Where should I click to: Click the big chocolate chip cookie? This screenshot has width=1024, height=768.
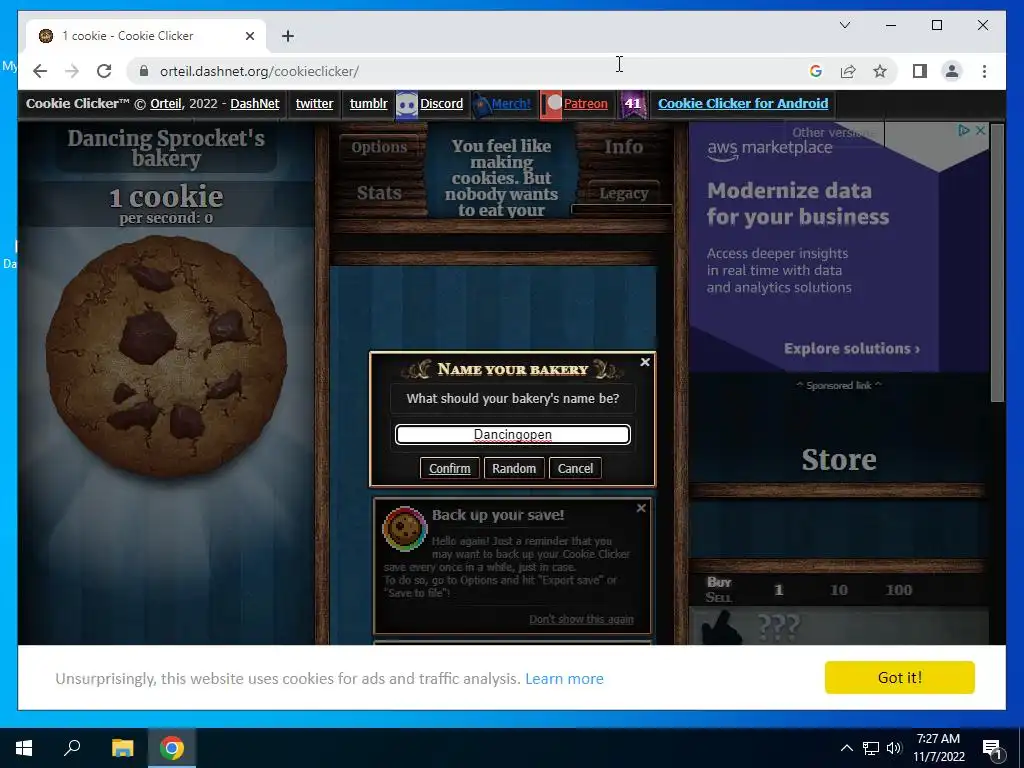pos(167,356)
